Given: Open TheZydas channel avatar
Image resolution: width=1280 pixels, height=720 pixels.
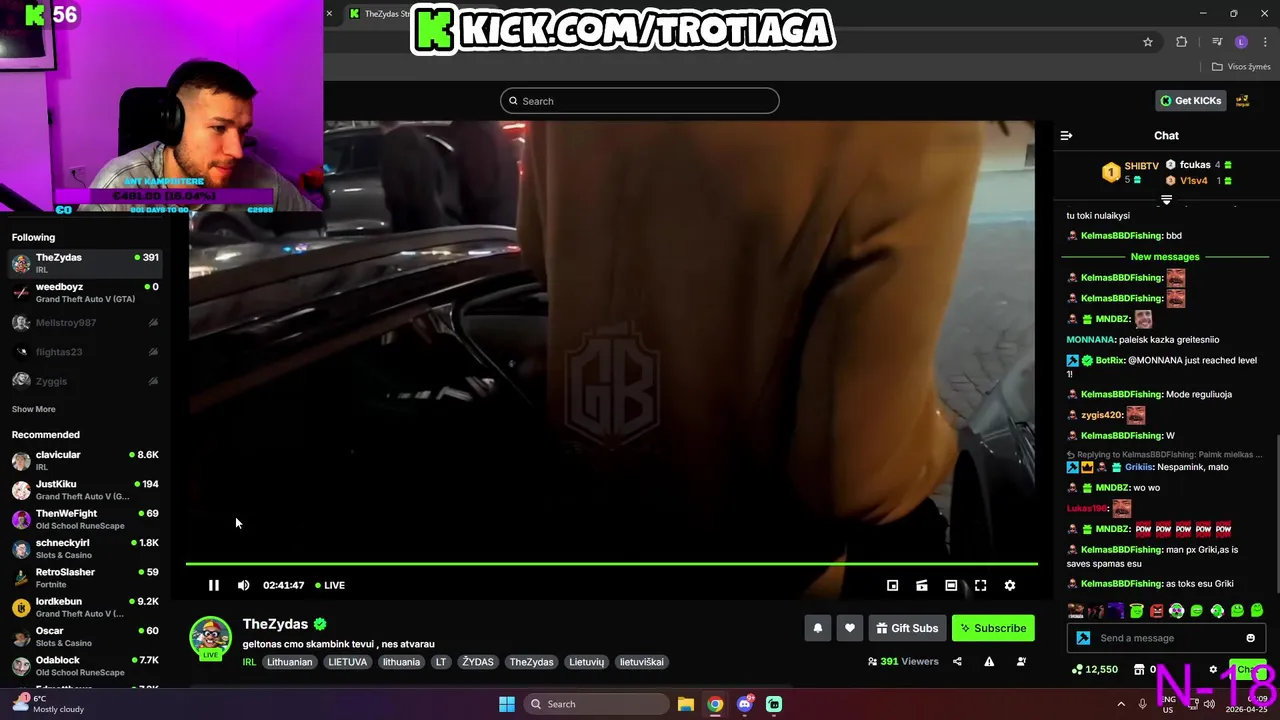Looking at the screenshot, I should pyautogui.click(x=210, y=638).
